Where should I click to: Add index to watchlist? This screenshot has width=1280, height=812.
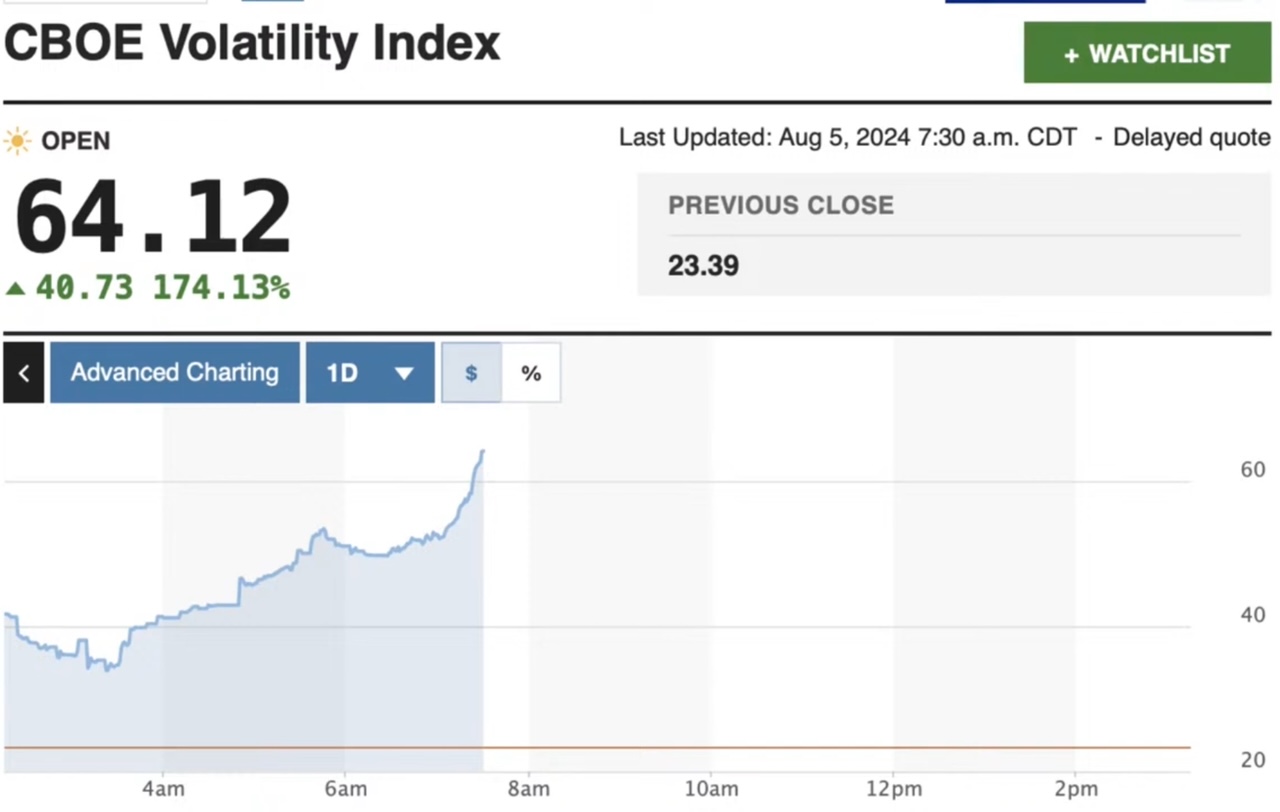coord(1146,54)
